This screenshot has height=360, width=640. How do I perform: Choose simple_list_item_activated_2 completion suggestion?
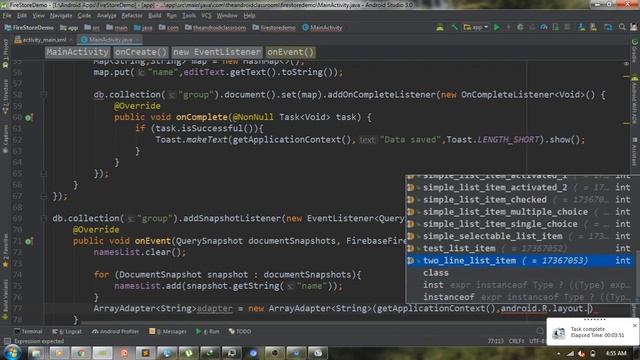coord(520,187)
